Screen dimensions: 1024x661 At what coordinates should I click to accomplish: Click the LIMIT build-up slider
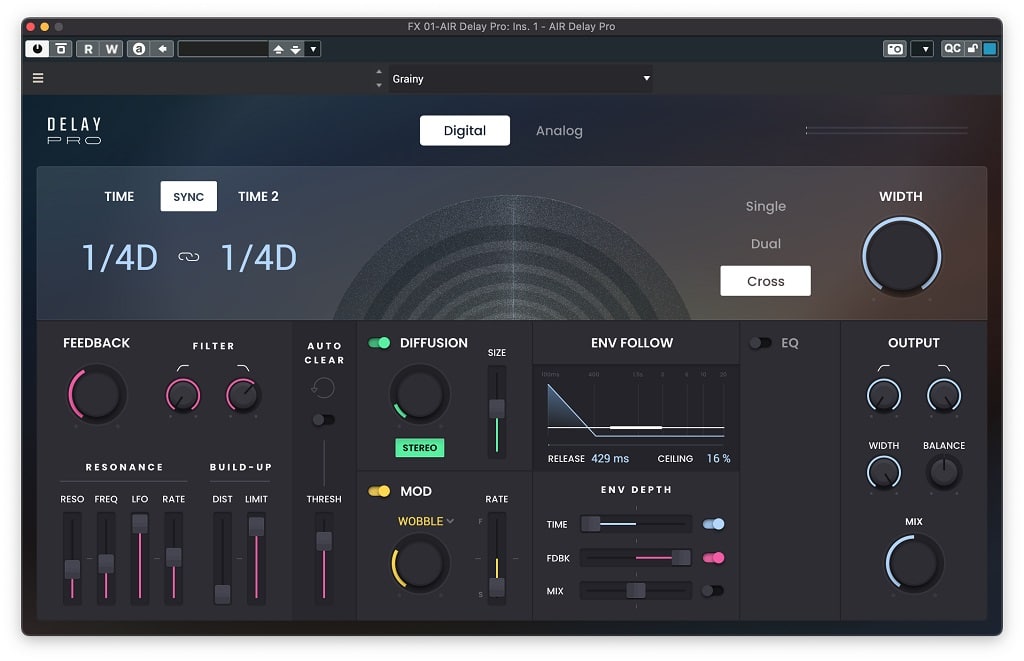pos(256,558)
